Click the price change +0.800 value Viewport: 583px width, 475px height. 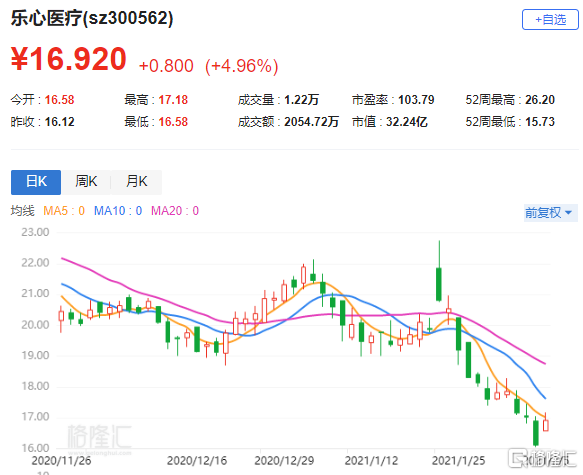pos(166,66)
